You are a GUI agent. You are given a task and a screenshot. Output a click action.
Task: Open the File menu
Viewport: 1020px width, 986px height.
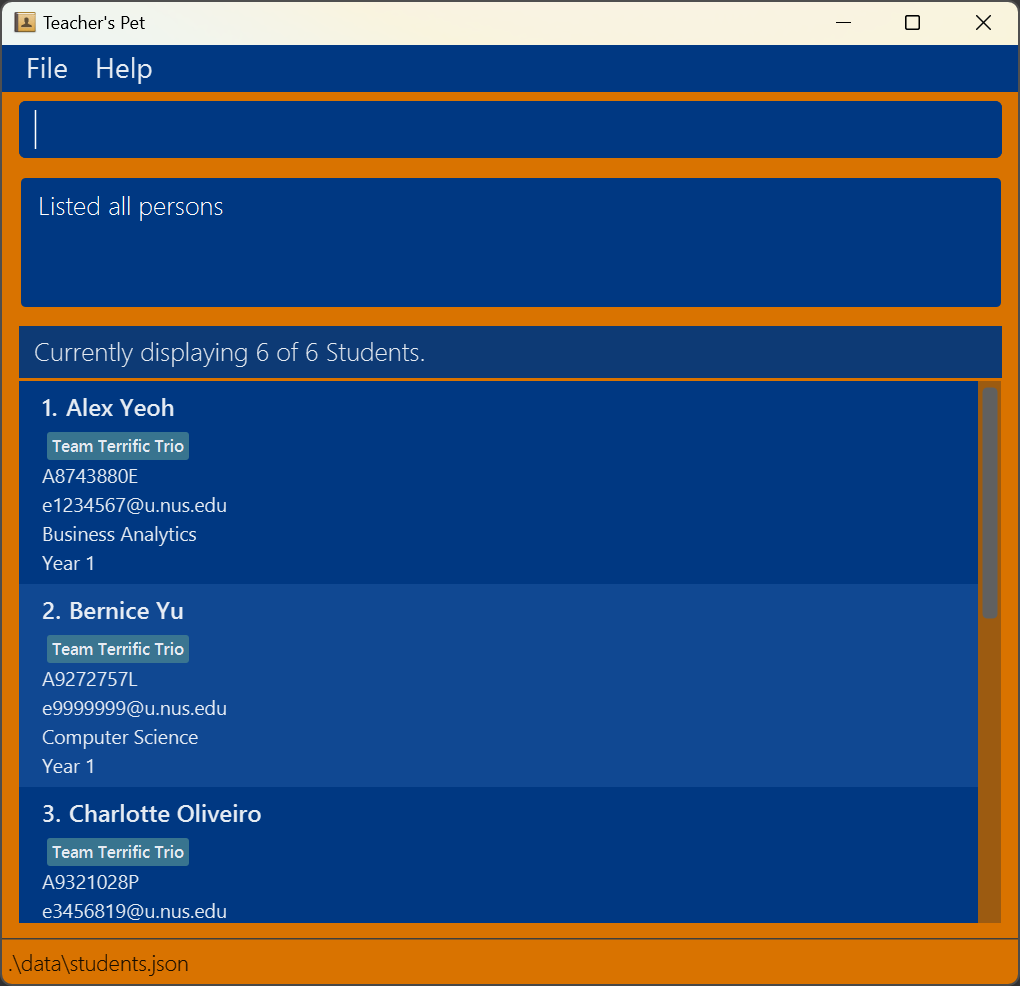tap(47, 68)
